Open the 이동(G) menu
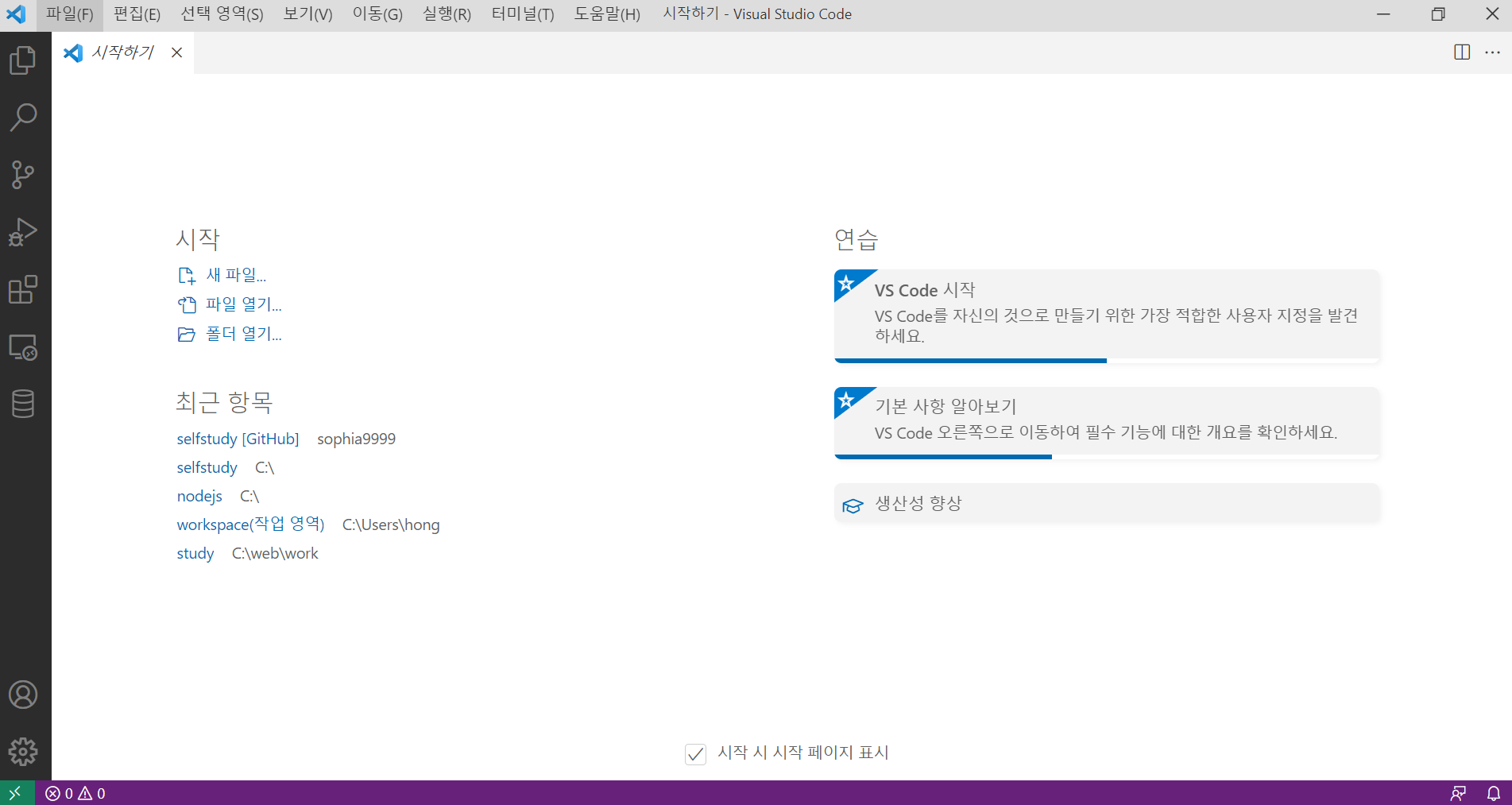The image size is (1512, 805). [x=377, y=14]
